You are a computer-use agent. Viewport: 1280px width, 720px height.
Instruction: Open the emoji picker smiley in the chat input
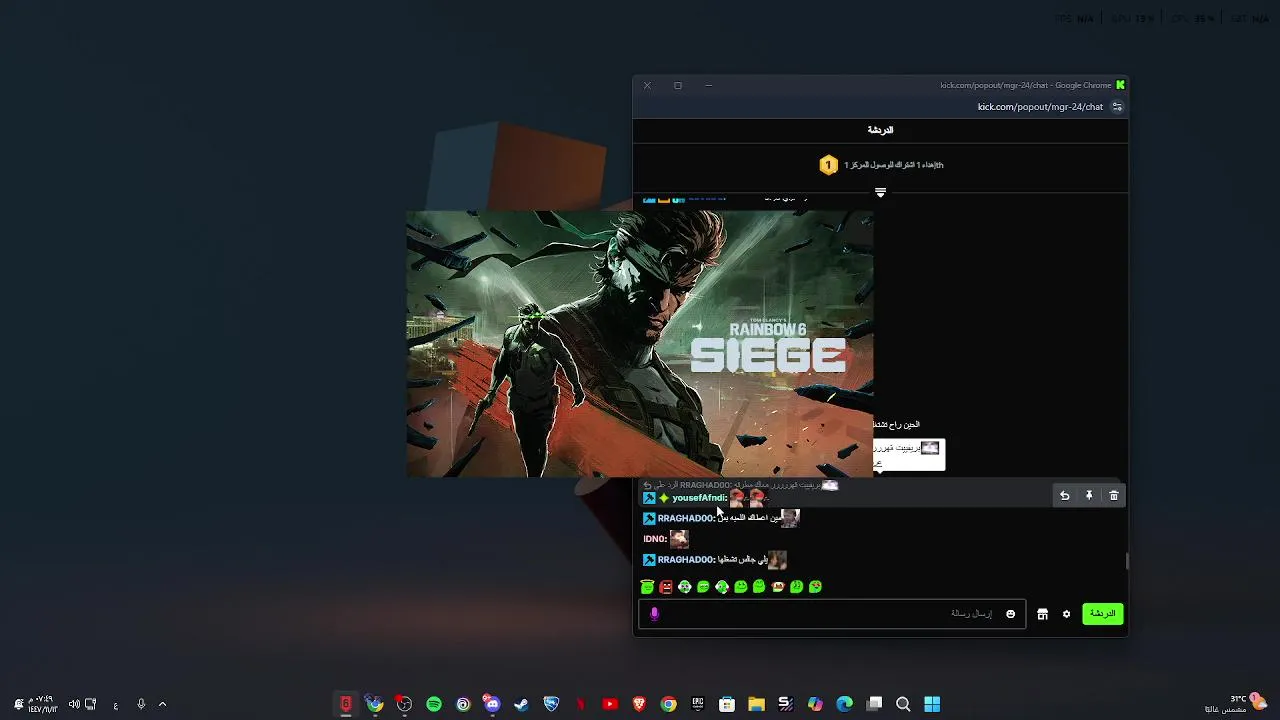pyautogui.click(x=1010, y=614)
